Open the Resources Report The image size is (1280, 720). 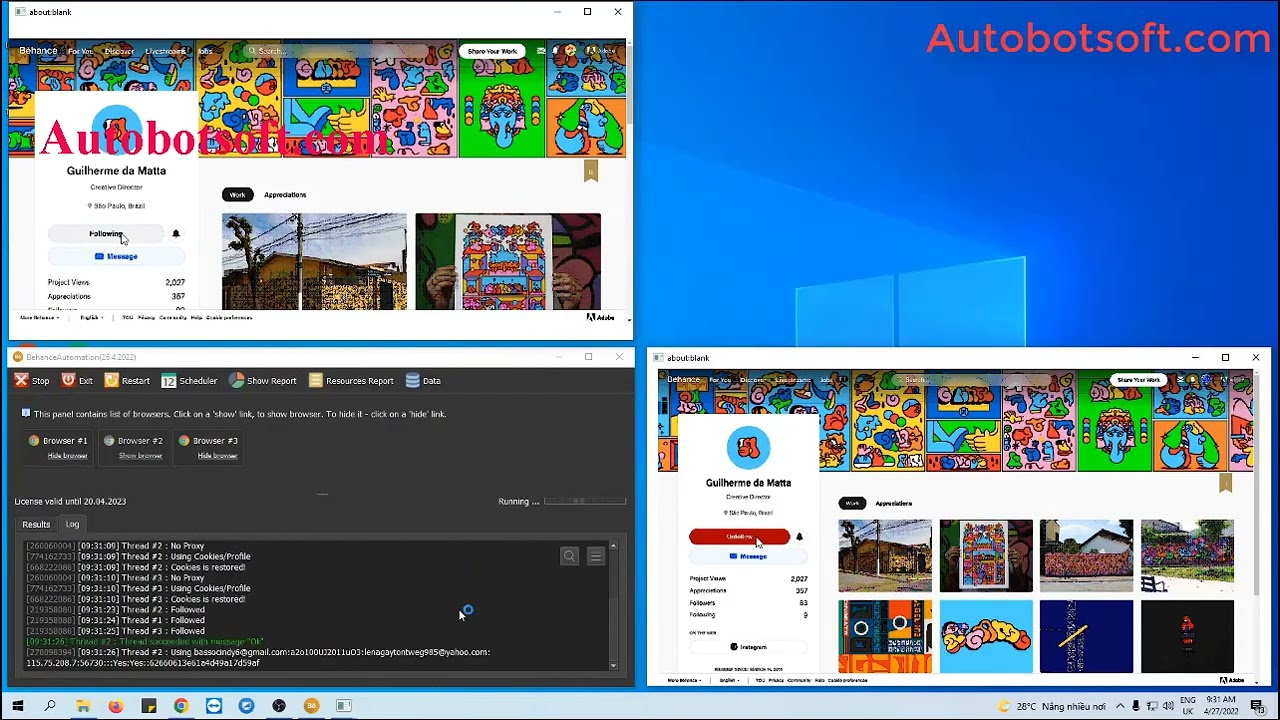[x=351, y=381]
